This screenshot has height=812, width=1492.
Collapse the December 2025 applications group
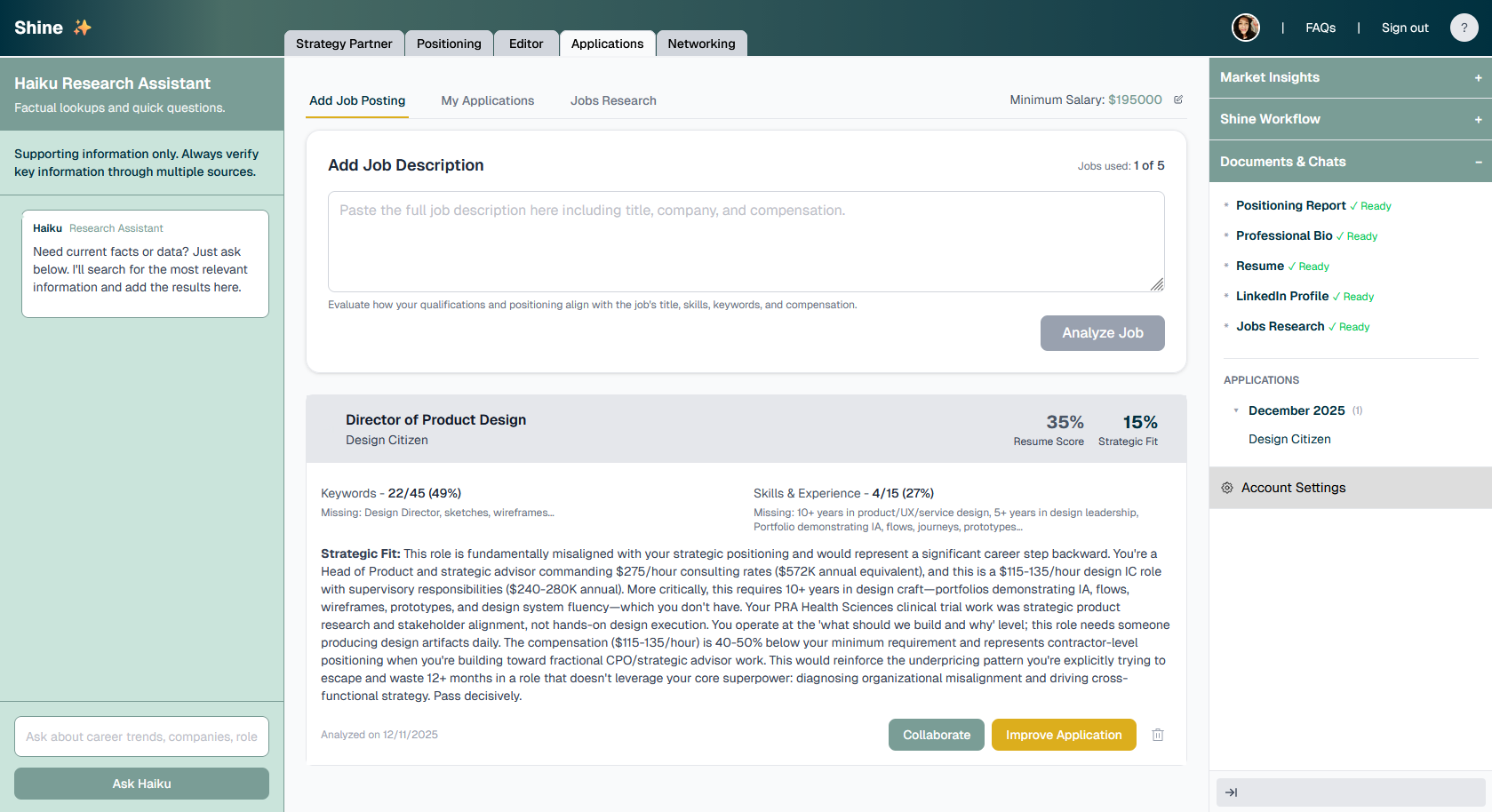(x=1236, y=410)
